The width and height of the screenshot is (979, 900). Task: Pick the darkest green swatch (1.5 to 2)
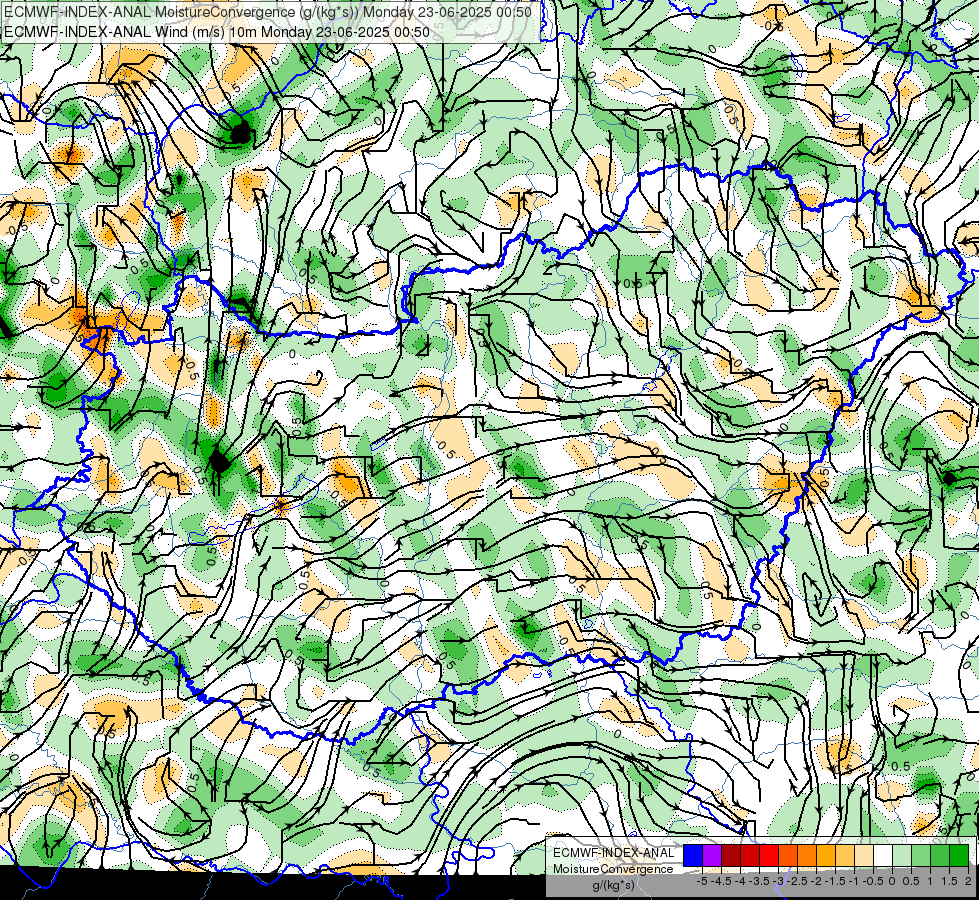pyautogui.click(x=959, y=855)
